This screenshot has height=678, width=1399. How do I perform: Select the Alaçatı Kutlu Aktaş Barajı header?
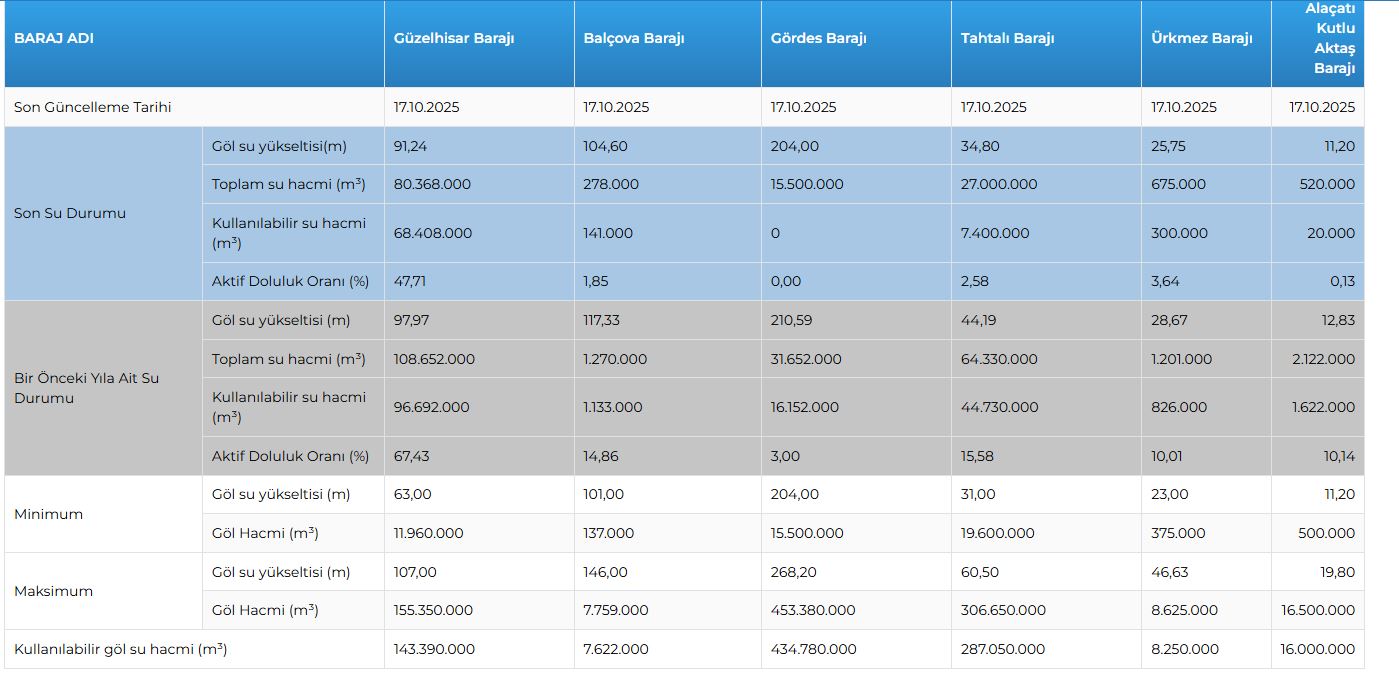(1330, 39)
